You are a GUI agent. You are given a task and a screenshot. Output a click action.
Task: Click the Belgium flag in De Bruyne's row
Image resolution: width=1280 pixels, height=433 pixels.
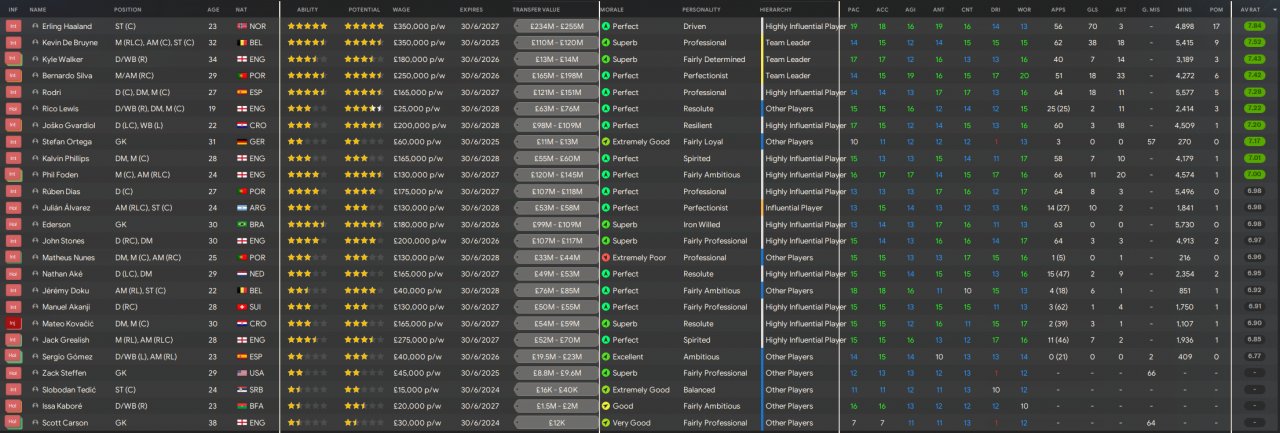coord(241,43)
